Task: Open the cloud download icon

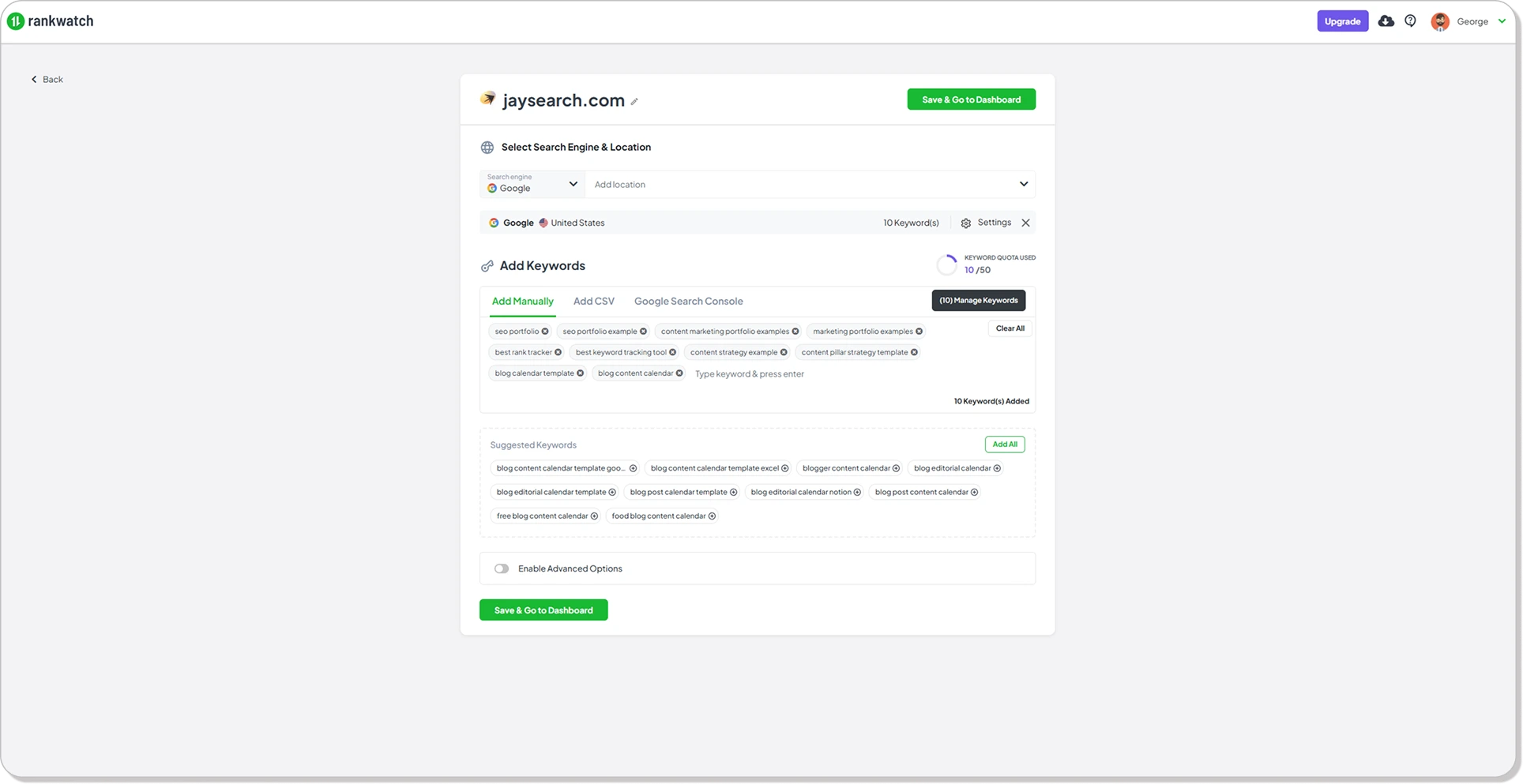Action: (1386, 21)
